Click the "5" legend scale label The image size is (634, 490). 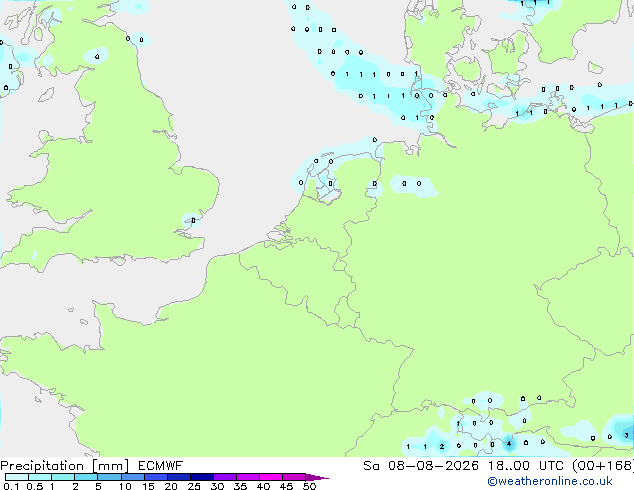pos(98,486)
